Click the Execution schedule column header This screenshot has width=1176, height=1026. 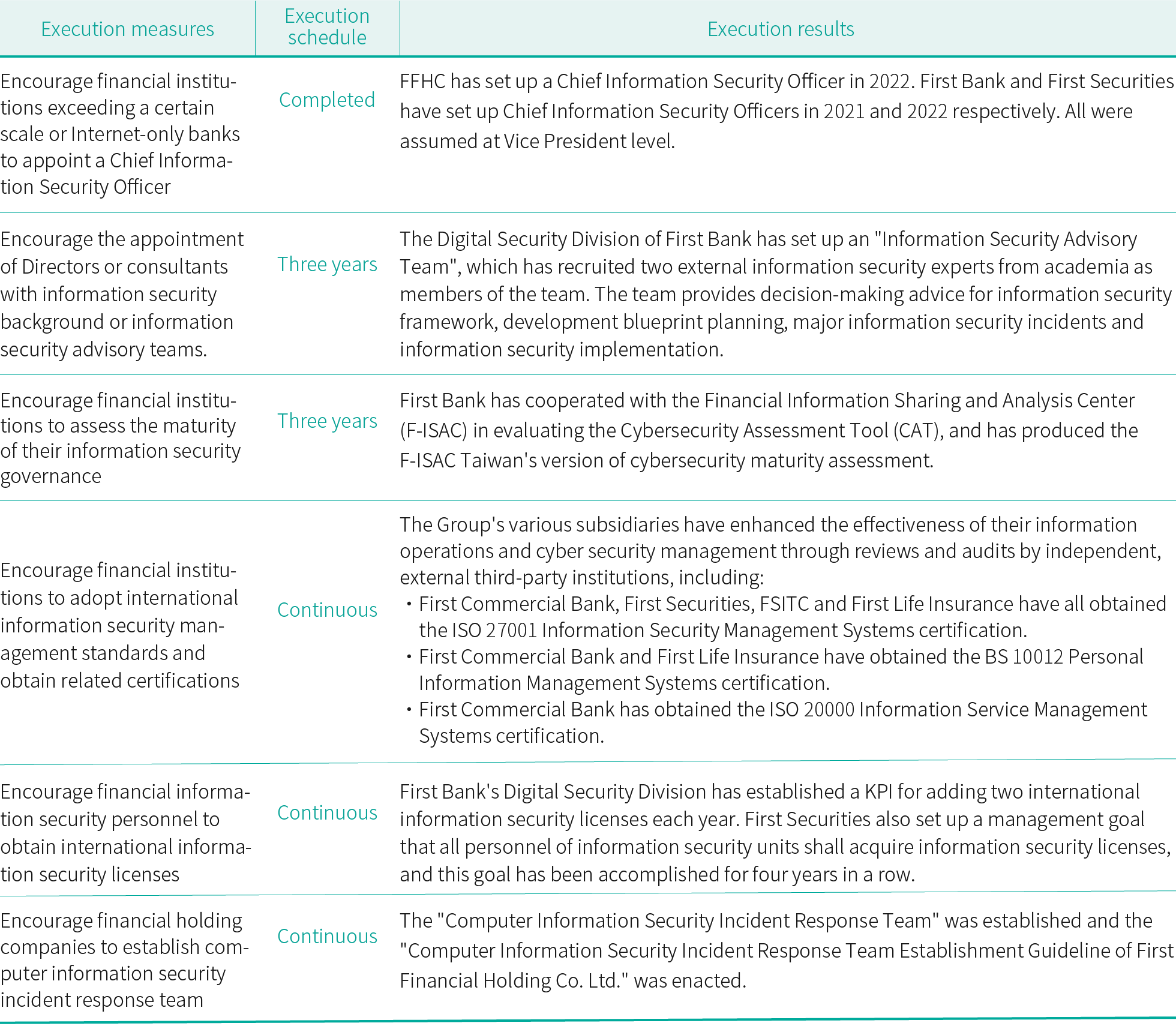[327, 27]
